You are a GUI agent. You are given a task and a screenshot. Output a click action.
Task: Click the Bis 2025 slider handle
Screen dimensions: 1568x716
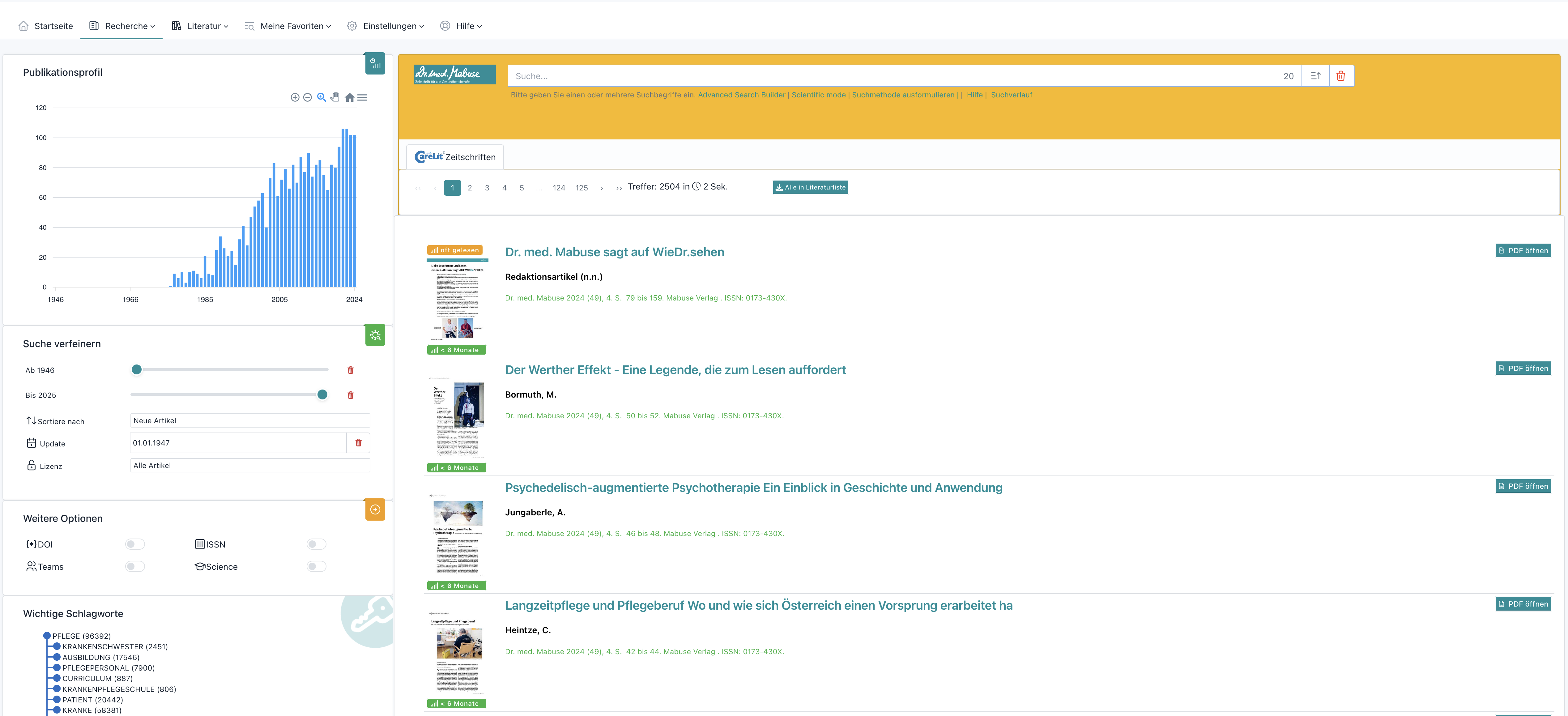point(322,394)
